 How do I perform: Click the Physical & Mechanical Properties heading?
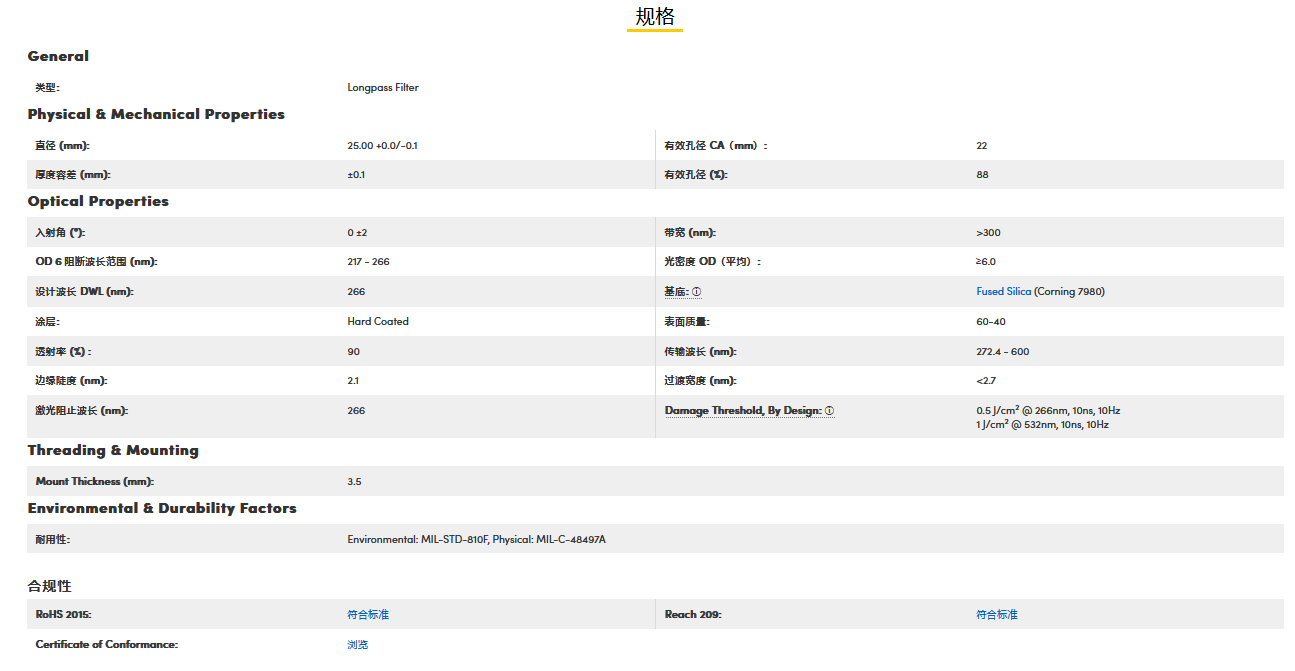[156, 115]
